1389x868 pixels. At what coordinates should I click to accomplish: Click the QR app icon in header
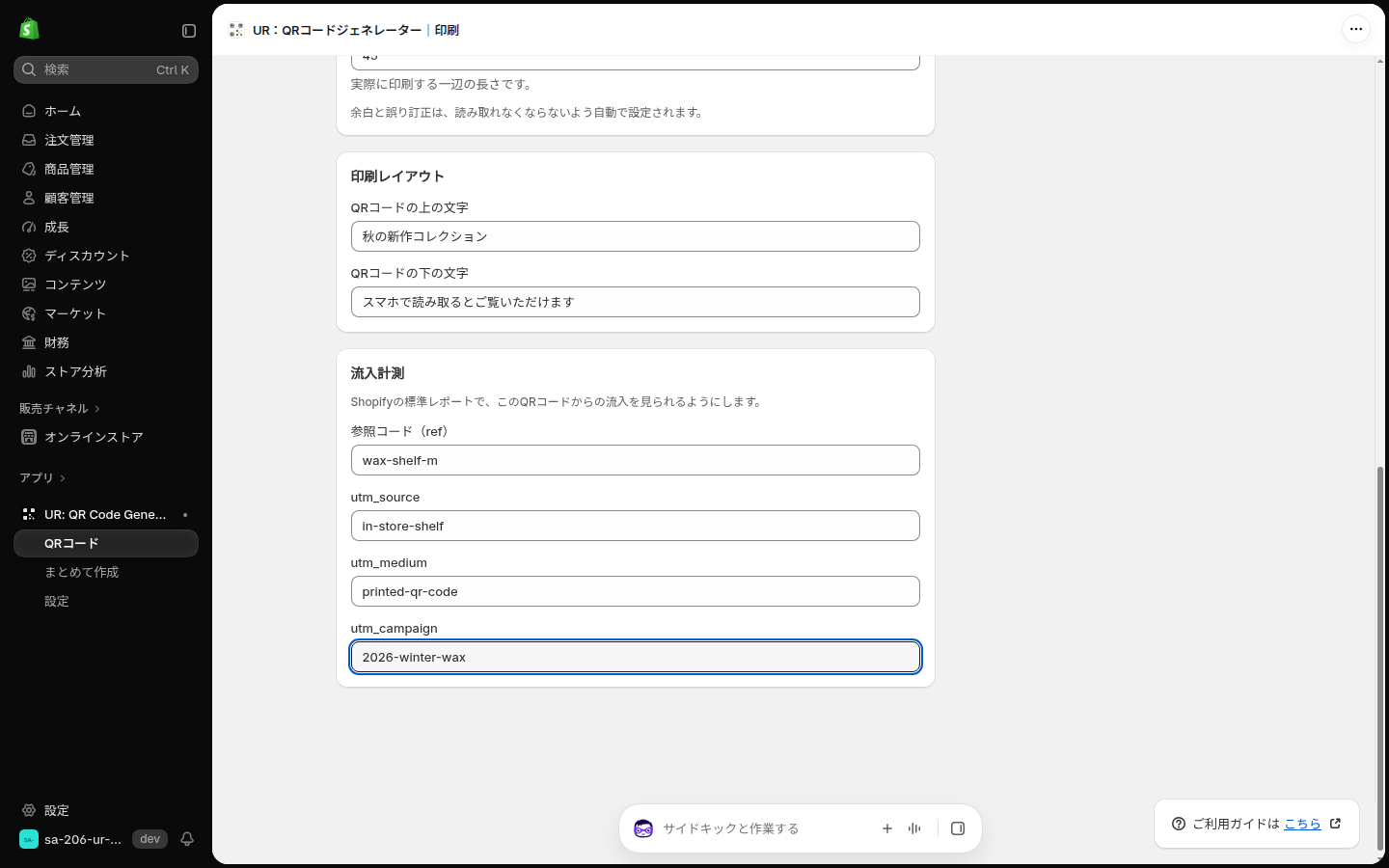236,30
